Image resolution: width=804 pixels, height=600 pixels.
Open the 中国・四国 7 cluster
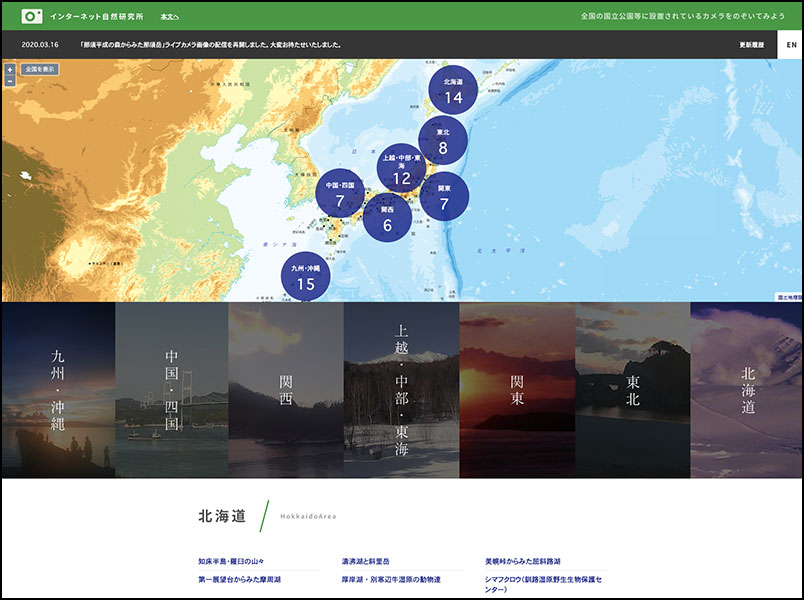[x=340, y=194]
